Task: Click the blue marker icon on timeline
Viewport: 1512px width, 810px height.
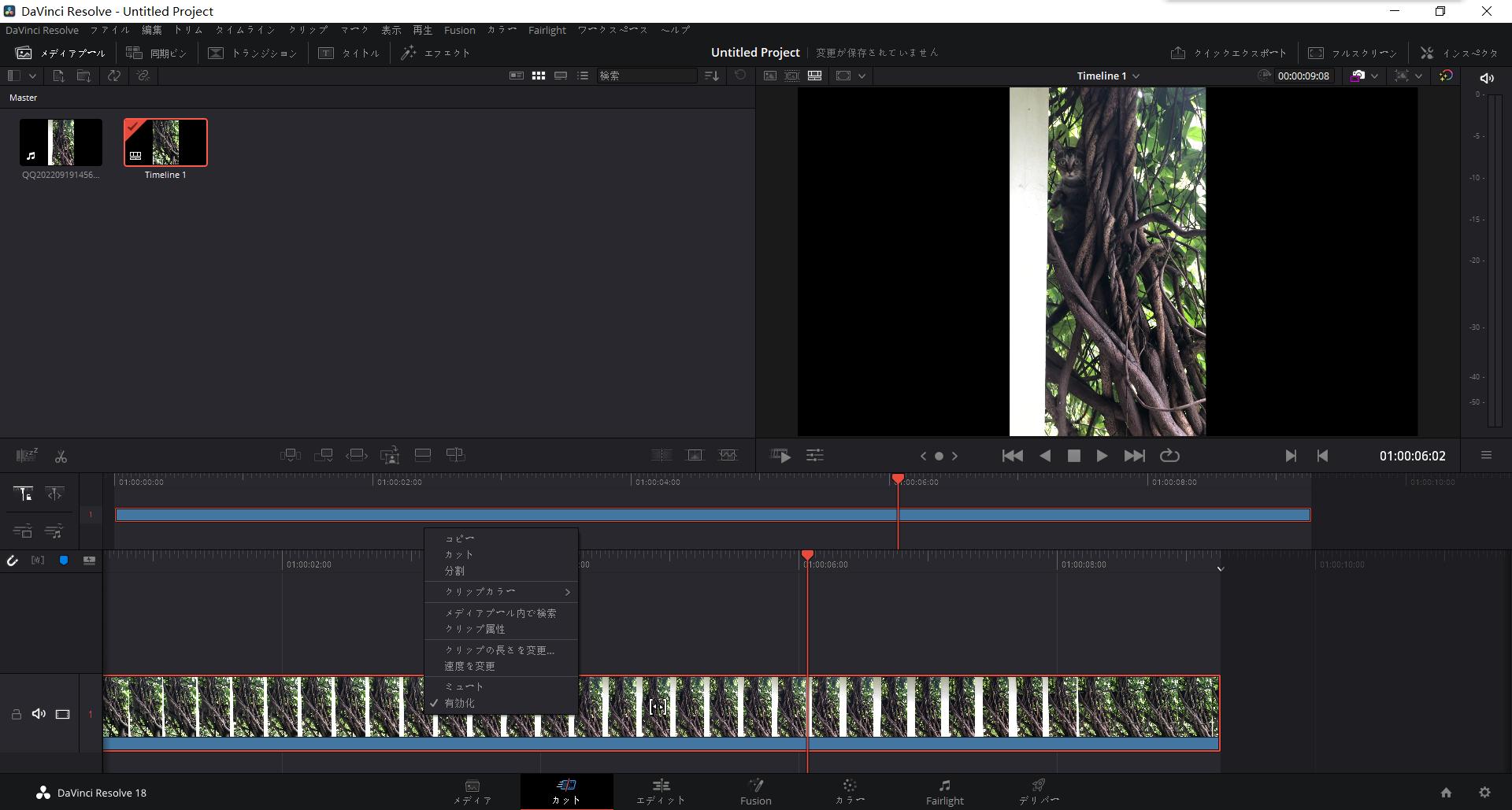Action: (x=64, y=560)
